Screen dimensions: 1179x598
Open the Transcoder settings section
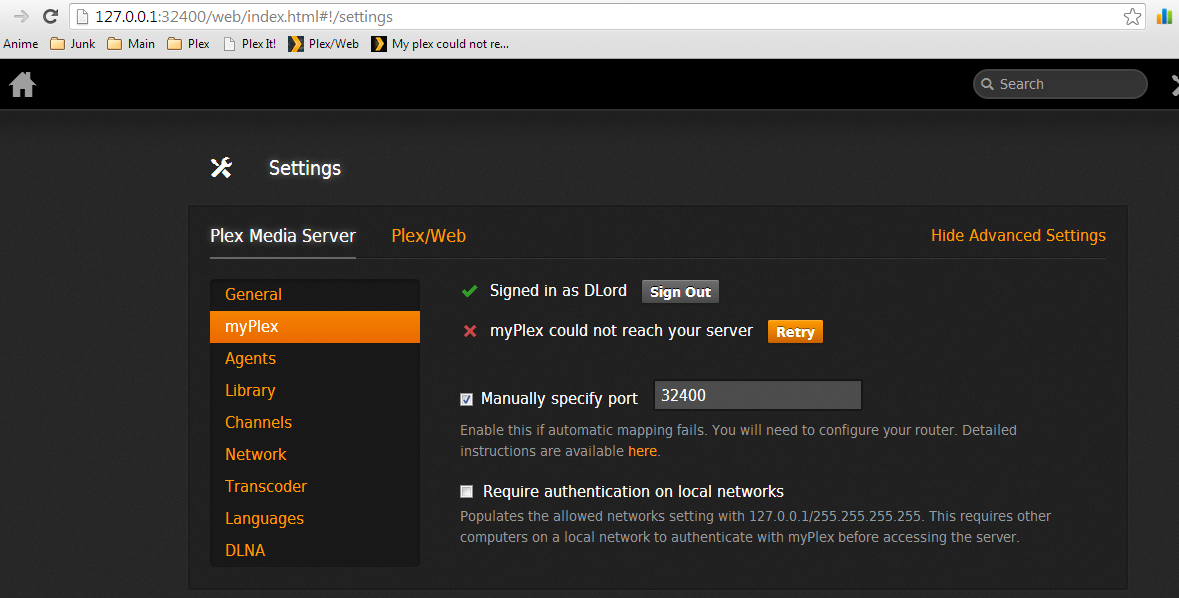pos(314,487)
